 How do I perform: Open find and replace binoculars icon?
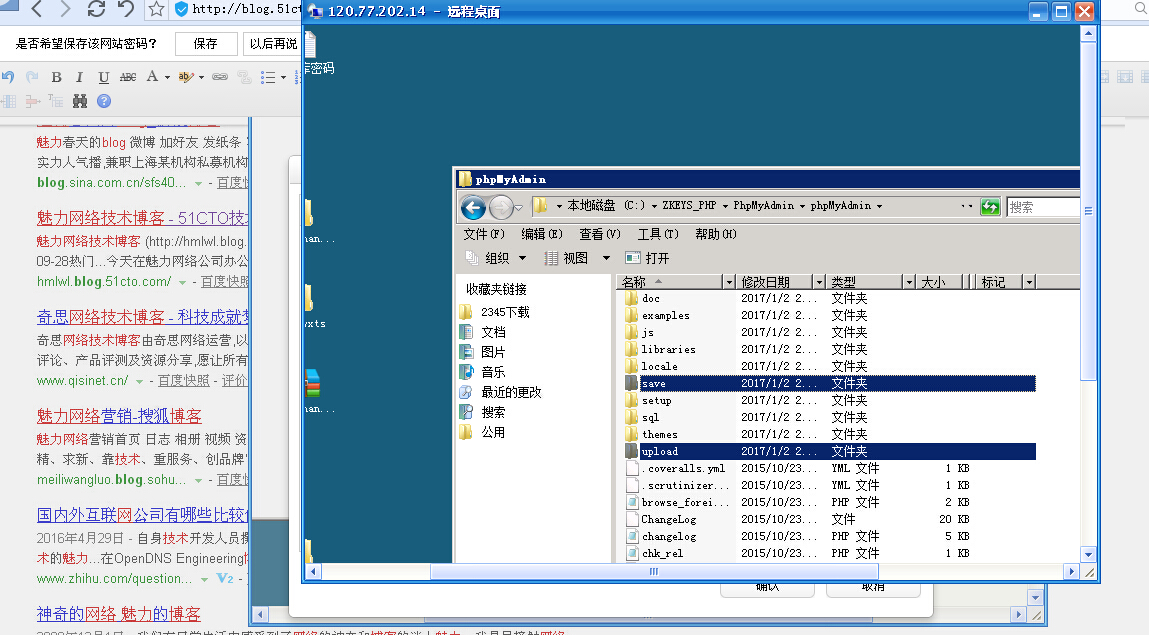pos(80,101)
